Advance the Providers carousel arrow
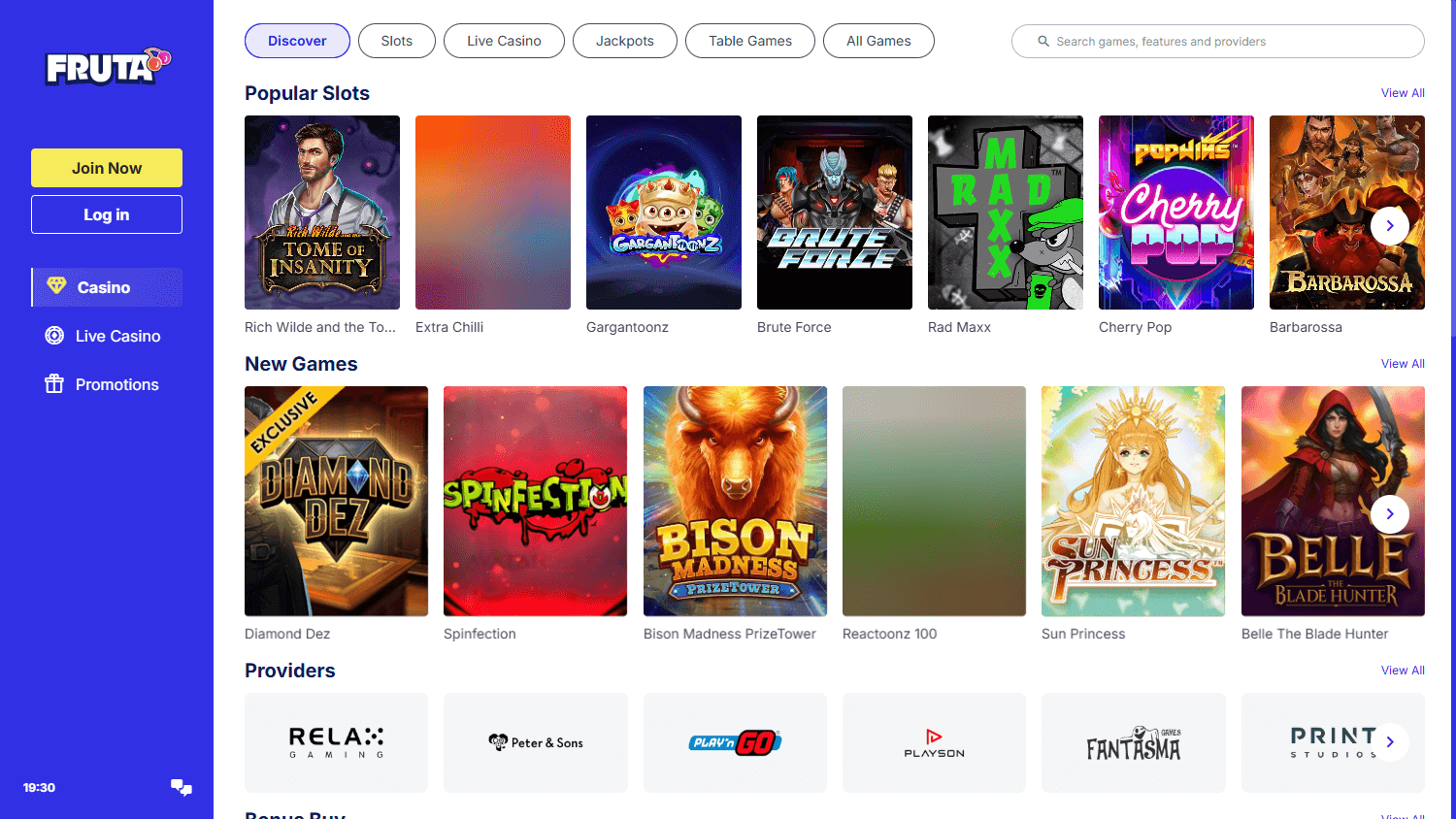 click(x=1390, y=742)
